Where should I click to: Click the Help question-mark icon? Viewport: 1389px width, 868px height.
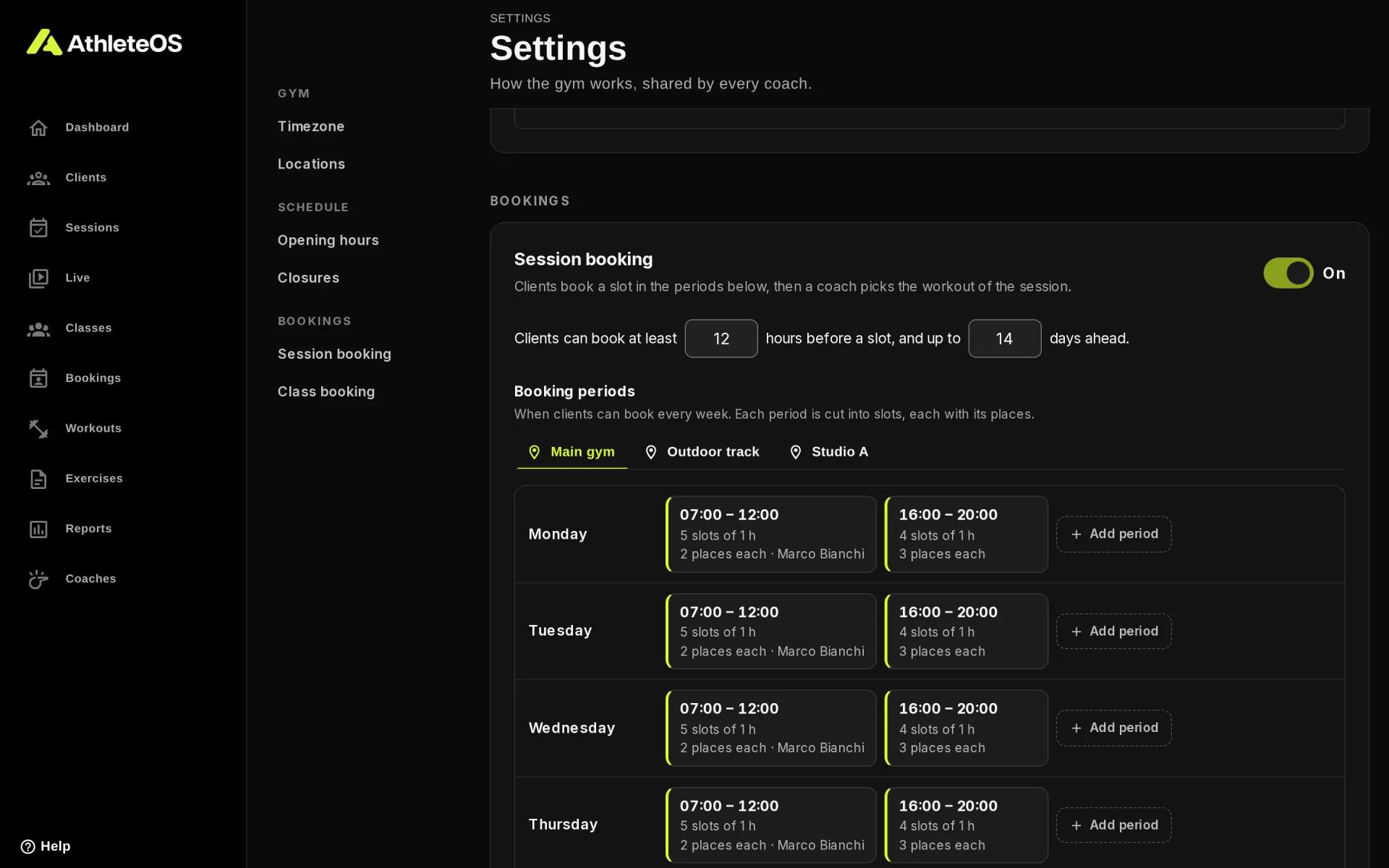[27, 846]
